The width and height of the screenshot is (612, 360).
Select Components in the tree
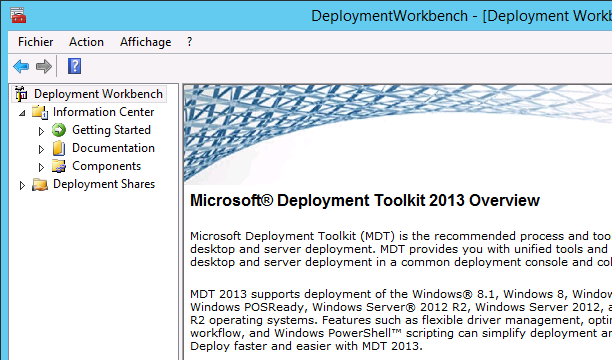coord(106,166)
